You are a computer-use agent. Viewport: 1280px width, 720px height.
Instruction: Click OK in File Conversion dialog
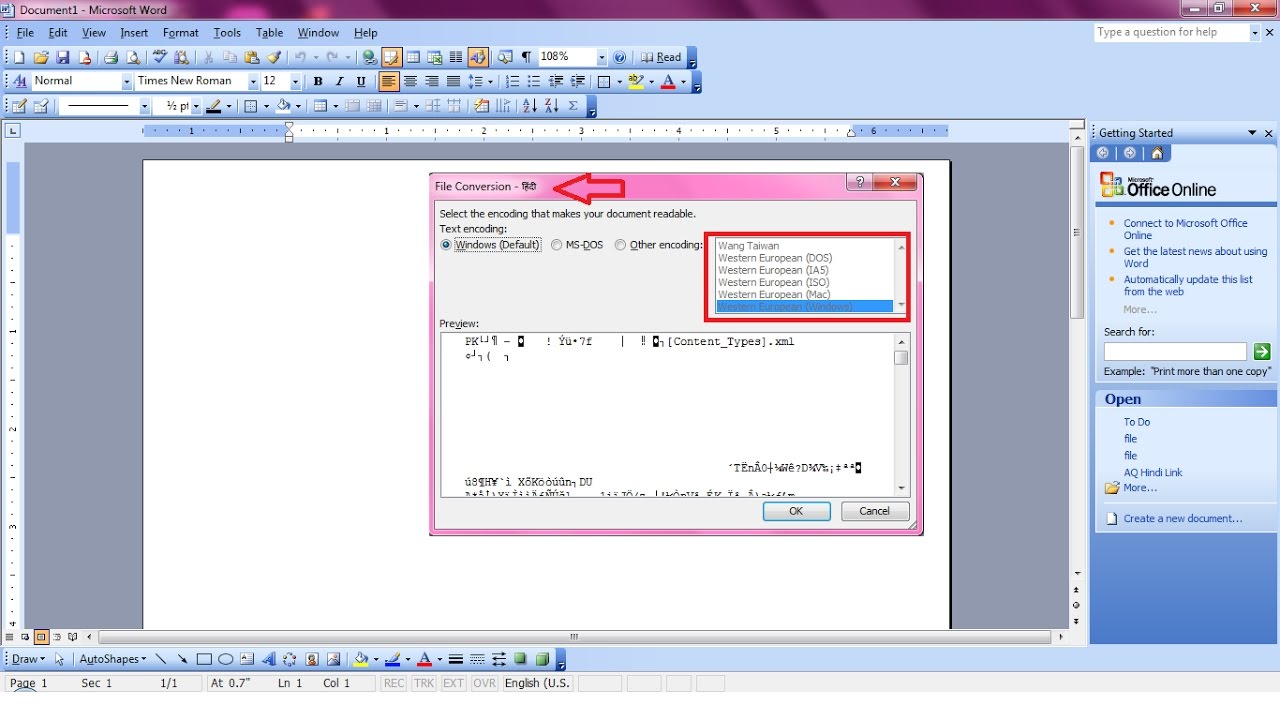(796, 511)
